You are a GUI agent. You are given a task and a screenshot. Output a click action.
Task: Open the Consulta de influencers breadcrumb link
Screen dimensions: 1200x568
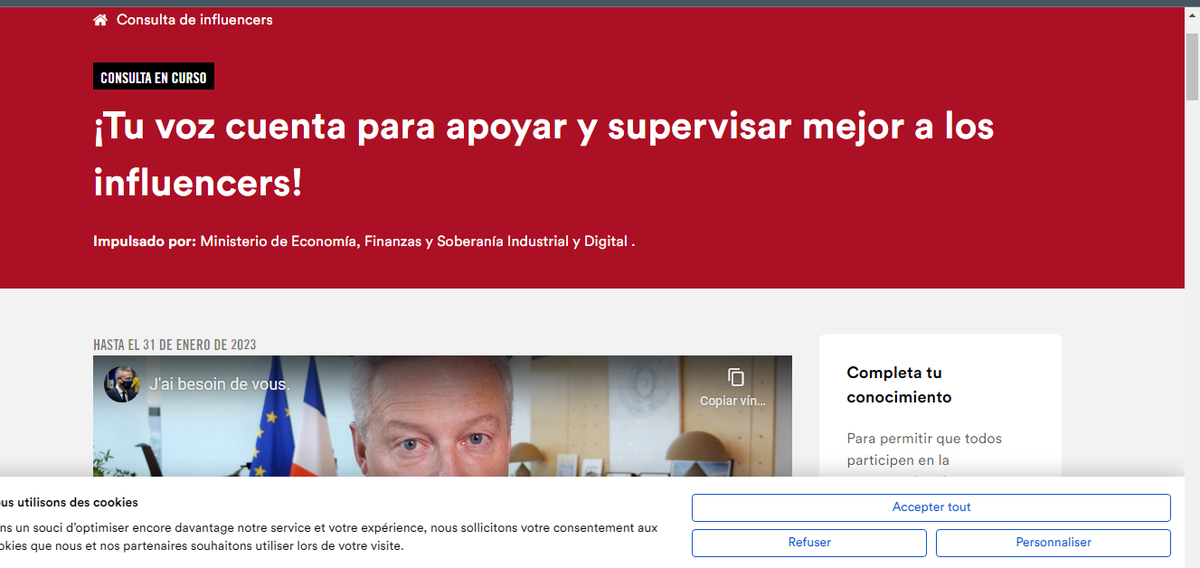[194, 20]
